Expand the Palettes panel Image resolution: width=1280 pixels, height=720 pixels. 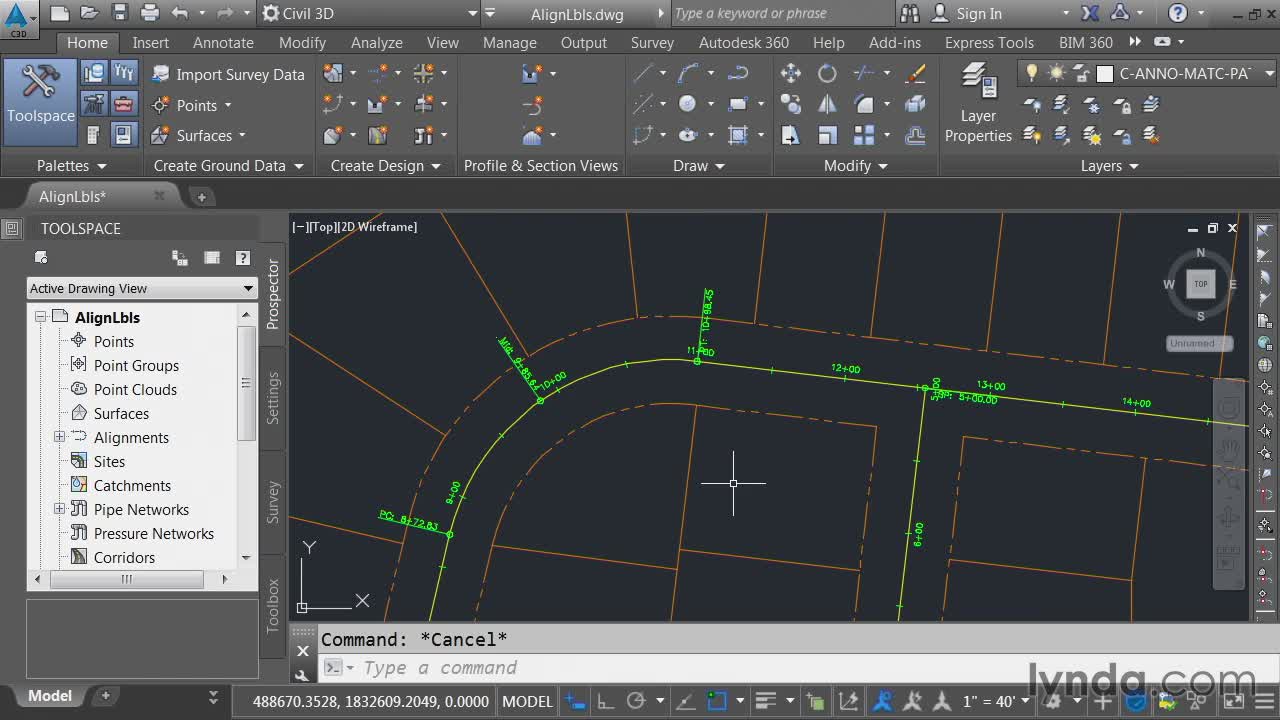click(x=71, y=166)
